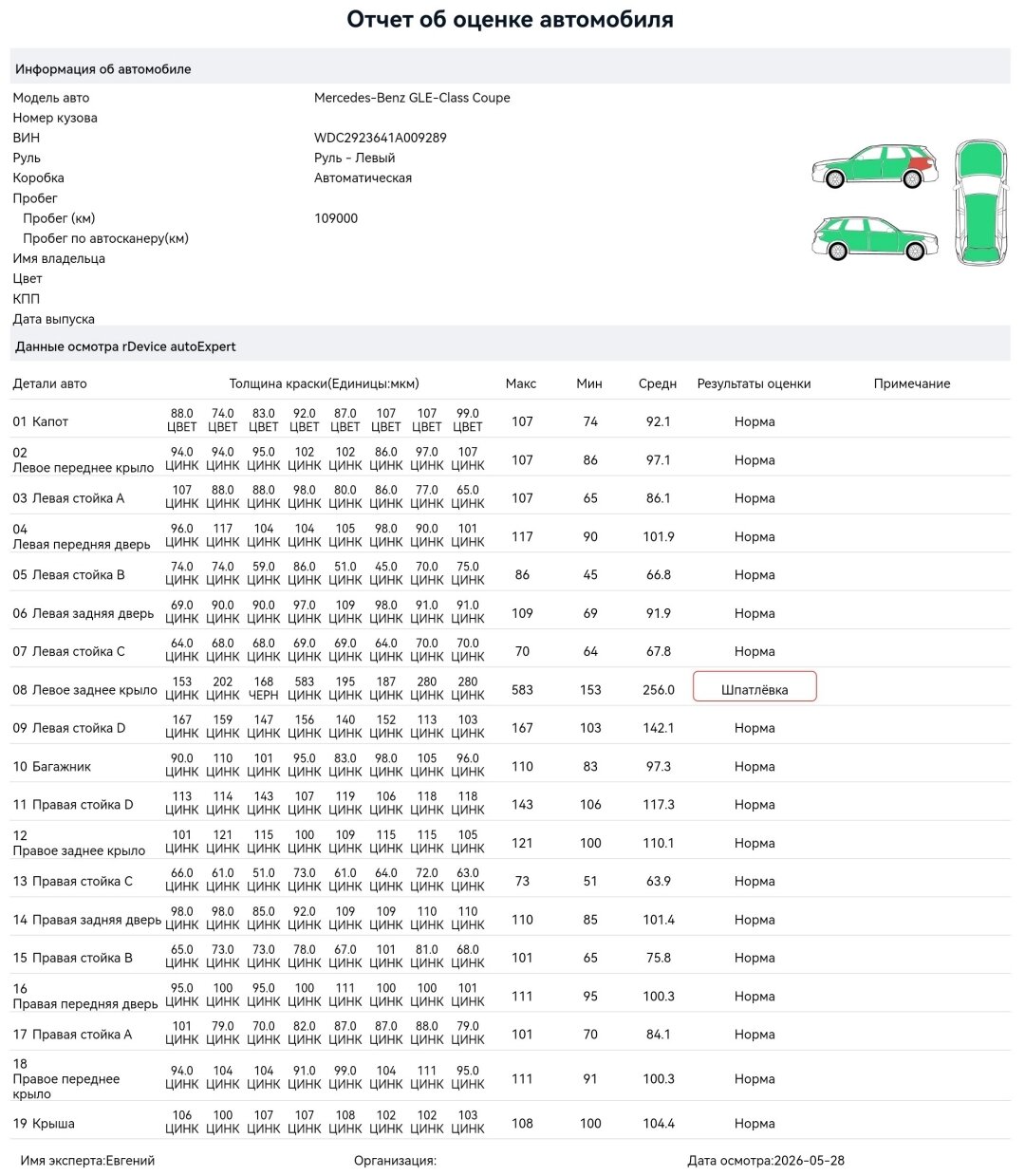Click the Средн column header

tap(658, 383)
